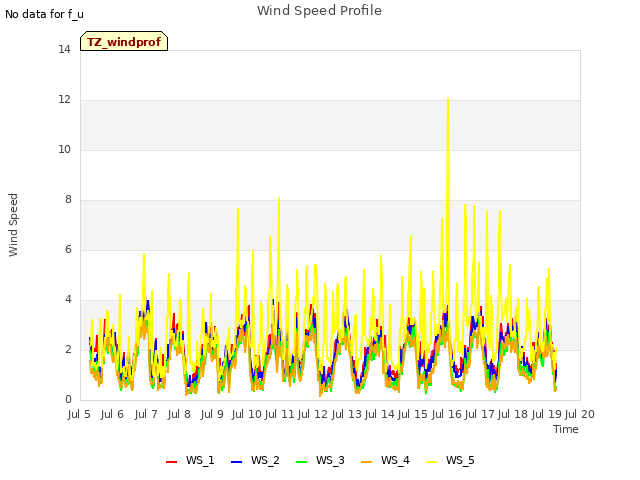Click the Jul 14 x-axis tick label
This screenshot has width=640, height=480.
[x=379, y=414]
